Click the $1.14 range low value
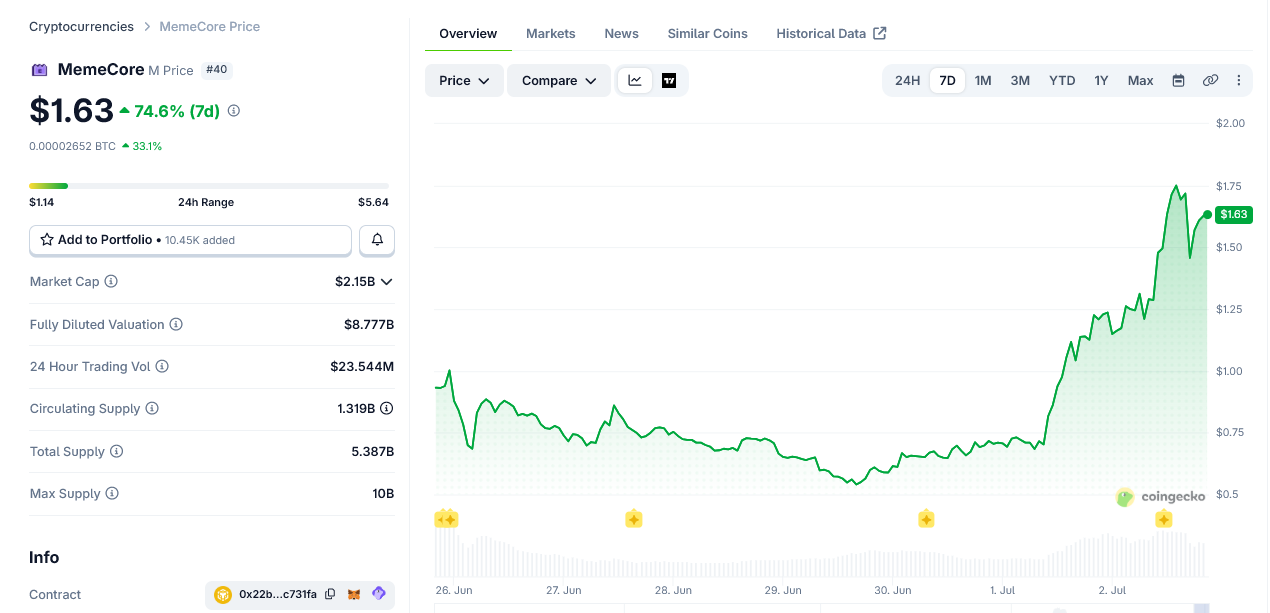This screenshot has width=1270, height=613. tap(42, 202)
